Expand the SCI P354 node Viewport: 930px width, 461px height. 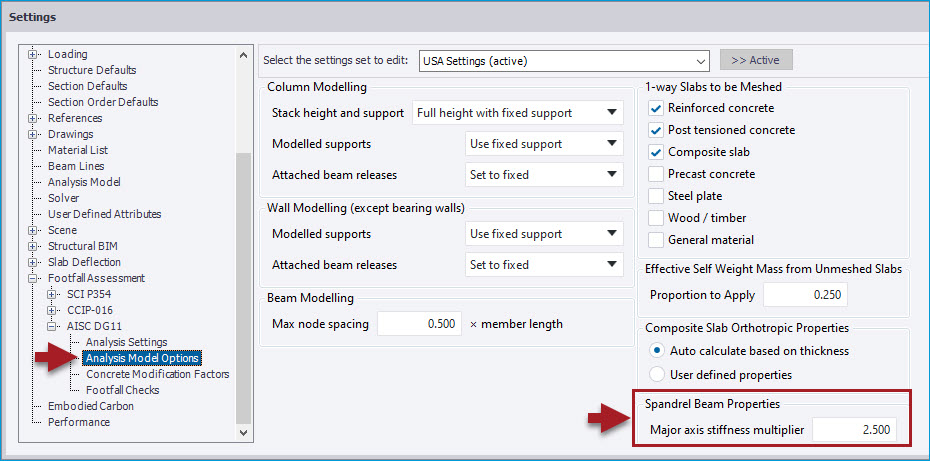(52, 294)
